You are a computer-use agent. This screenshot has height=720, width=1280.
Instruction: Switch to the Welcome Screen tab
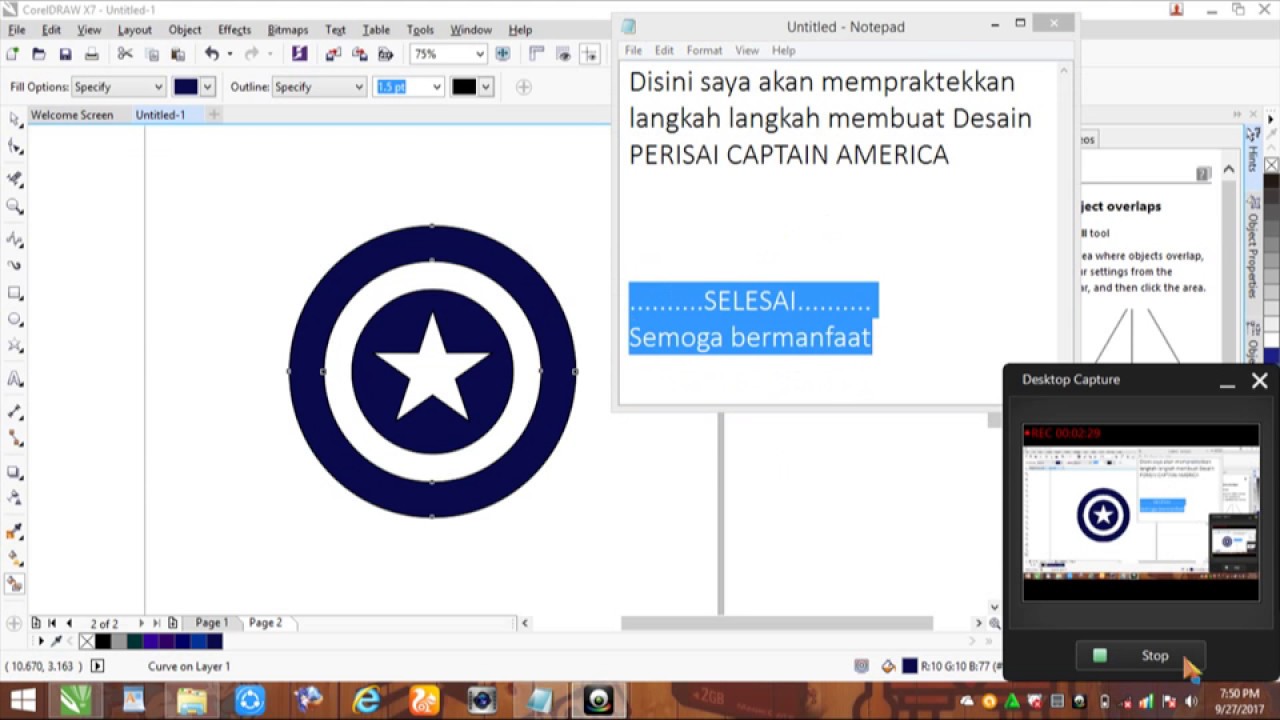click(x=72, y=115)
